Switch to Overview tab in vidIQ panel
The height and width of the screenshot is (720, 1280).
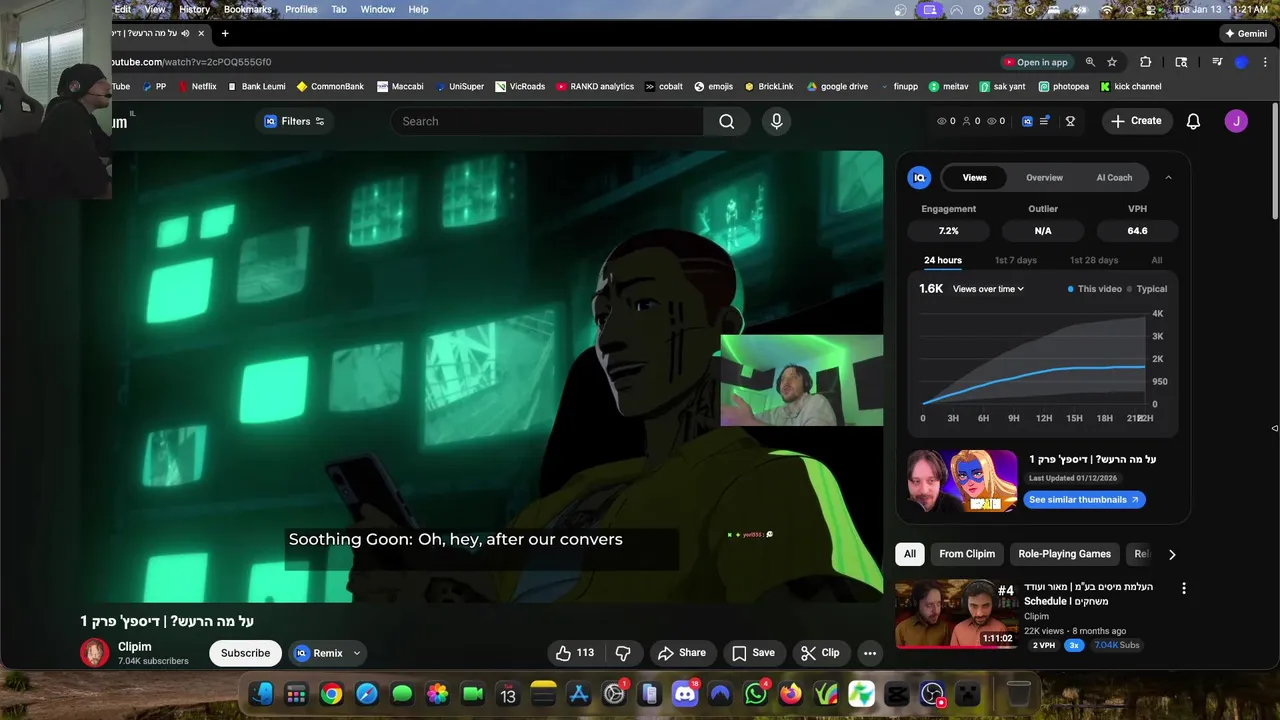coord(1044,178)
